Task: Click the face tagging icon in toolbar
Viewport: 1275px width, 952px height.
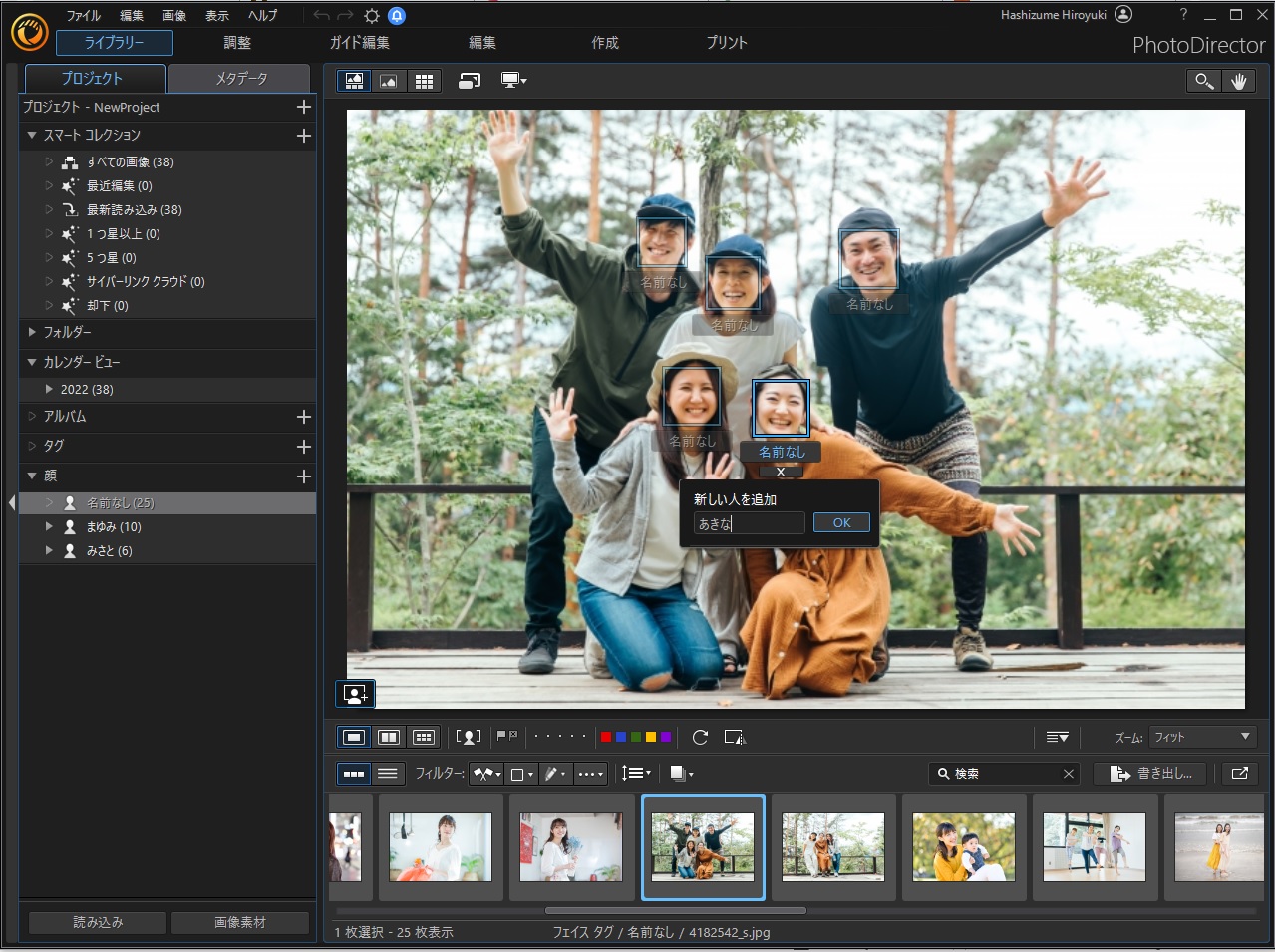Action: coord(468,737)
